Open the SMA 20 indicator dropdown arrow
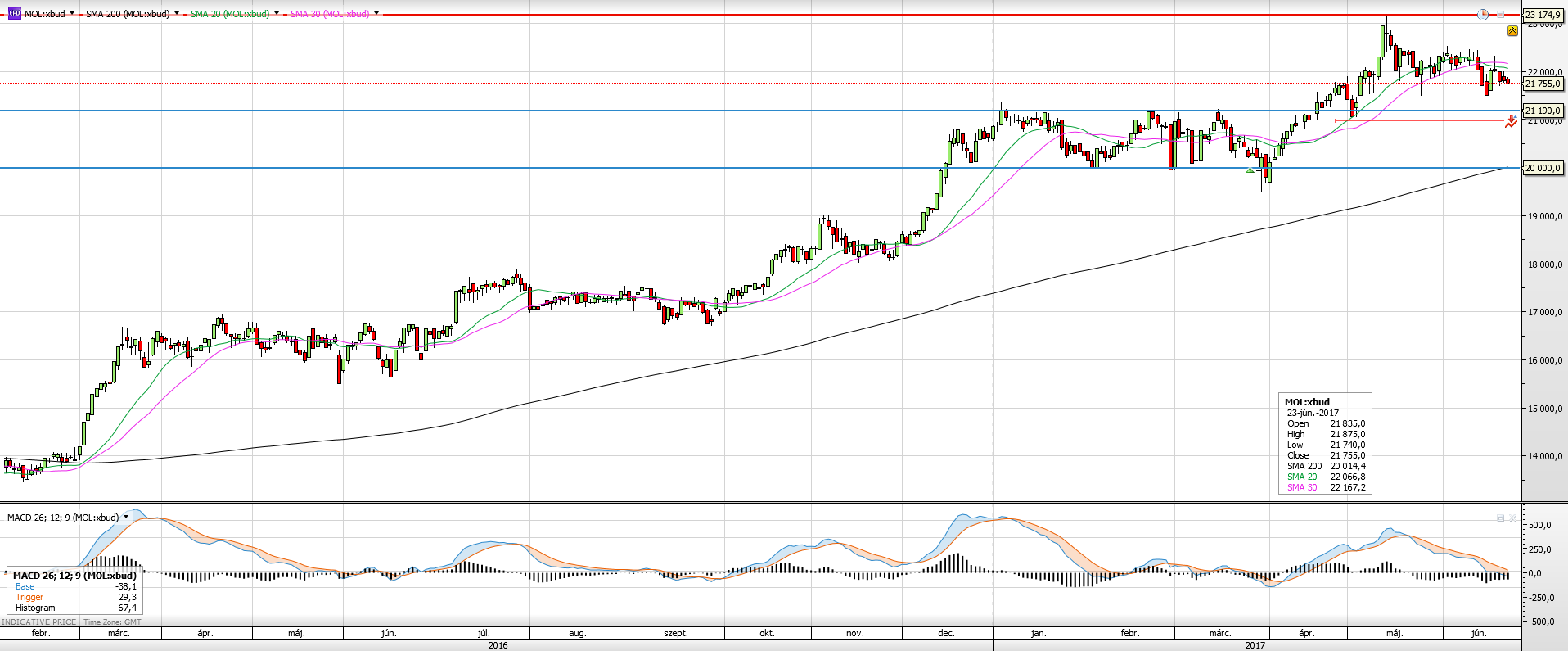Image resolution: width=1568 pixels, height=651 pixels. 277,14
